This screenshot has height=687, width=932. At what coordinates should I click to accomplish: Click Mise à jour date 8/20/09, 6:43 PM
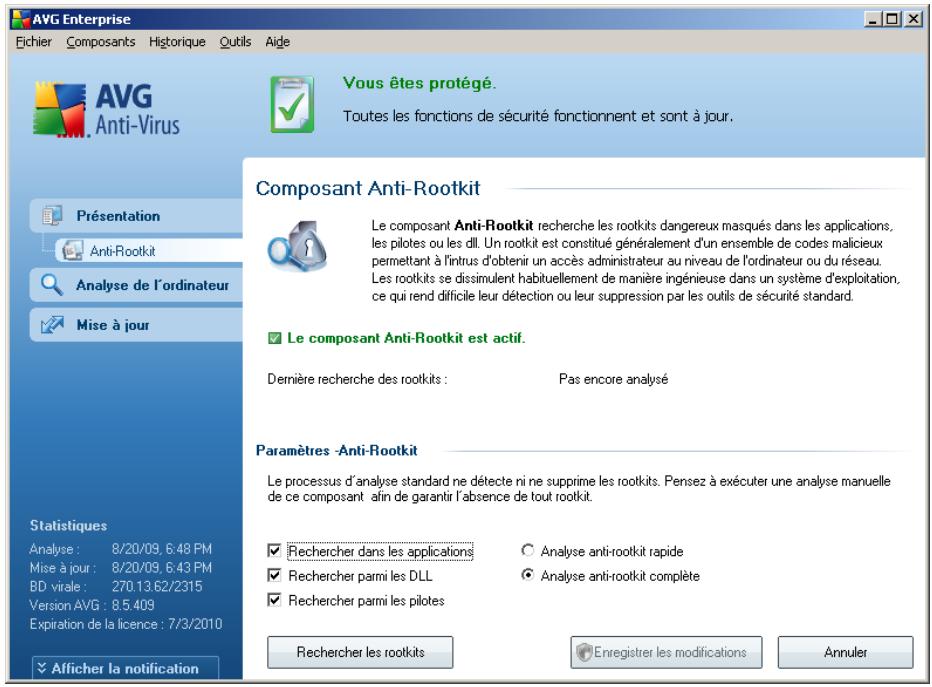click(x=162, y=568)
